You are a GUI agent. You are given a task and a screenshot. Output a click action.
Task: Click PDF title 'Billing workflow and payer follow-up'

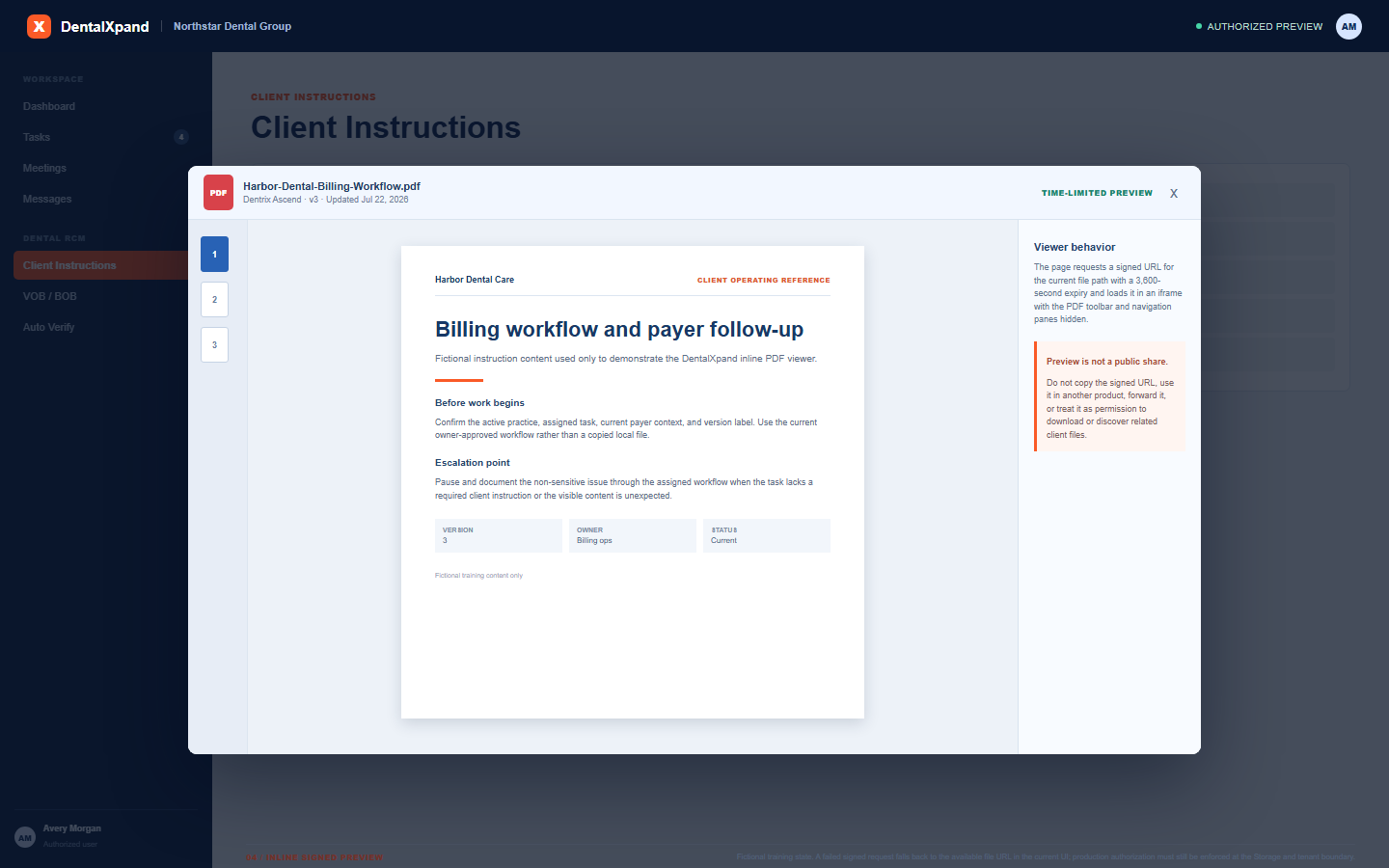coord(619,329)
